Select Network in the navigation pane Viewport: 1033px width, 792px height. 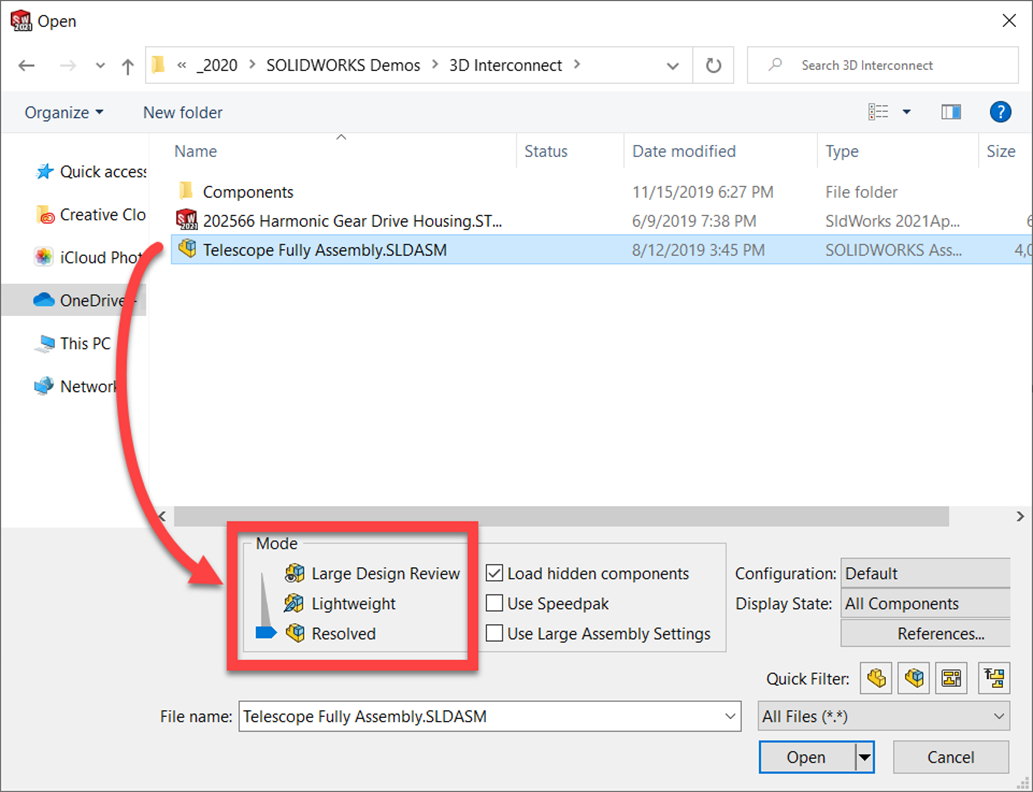tap(76, 386)
